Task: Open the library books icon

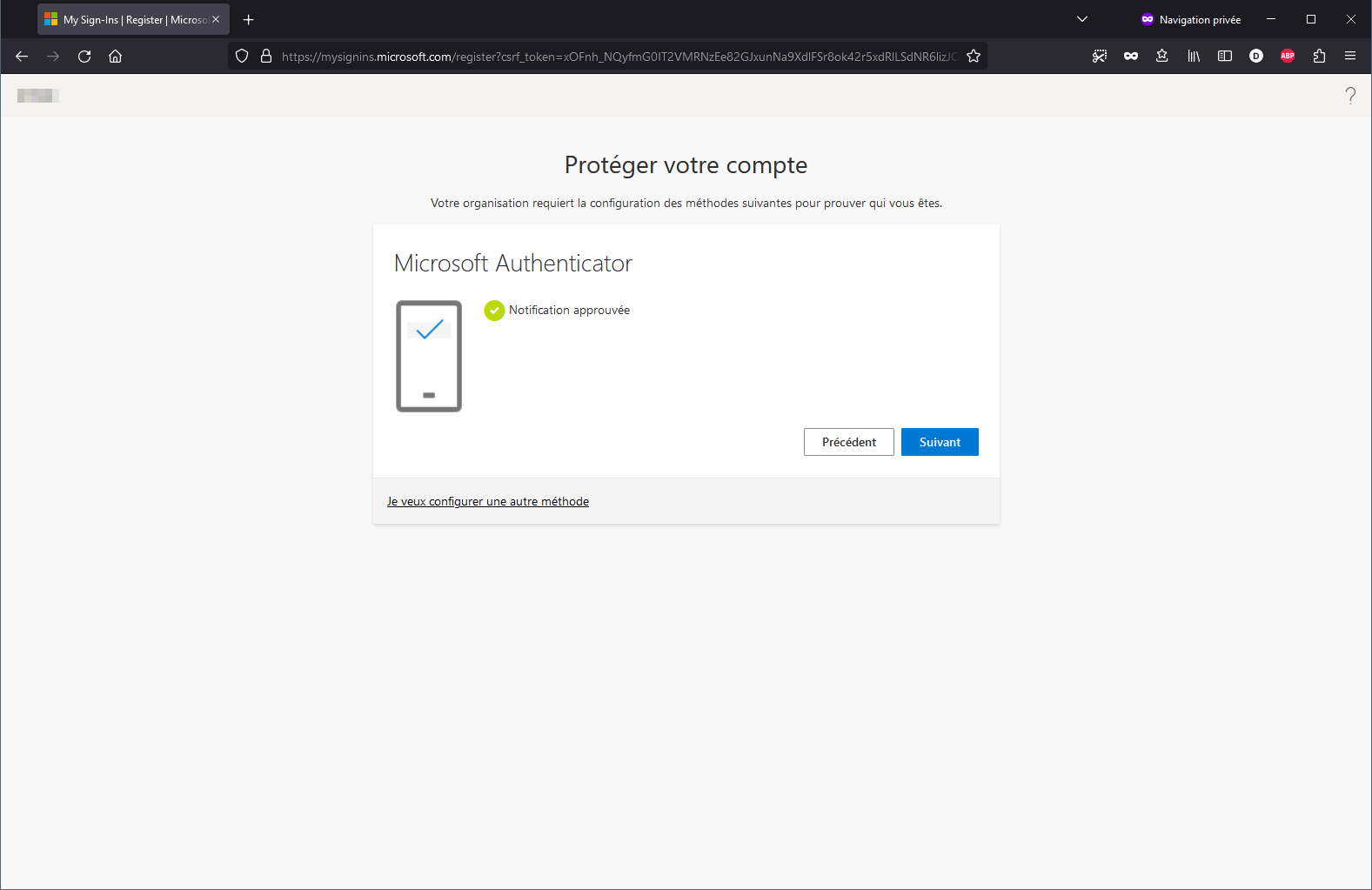Action: click(1194, 57)
